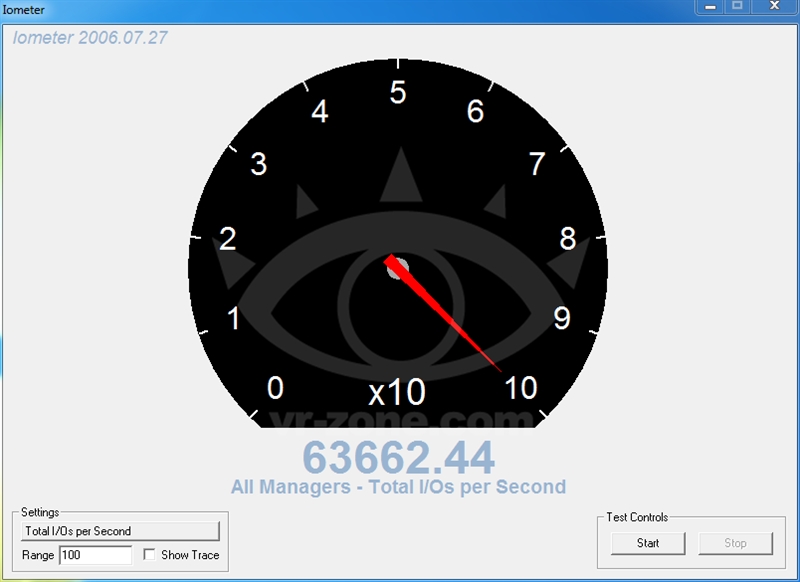Maximize the Iometer window

[x=737, y=7]
